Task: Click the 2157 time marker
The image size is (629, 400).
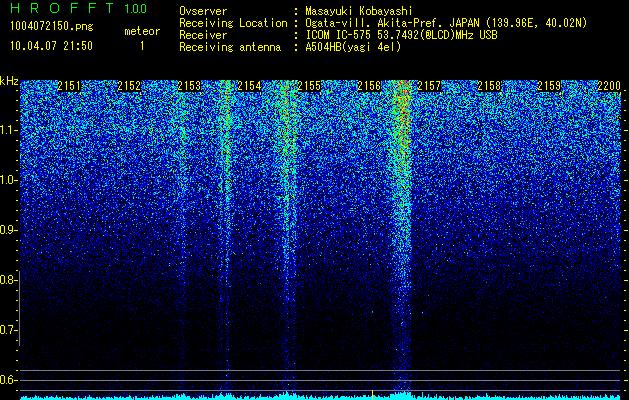Action: [x=429, y=86]
